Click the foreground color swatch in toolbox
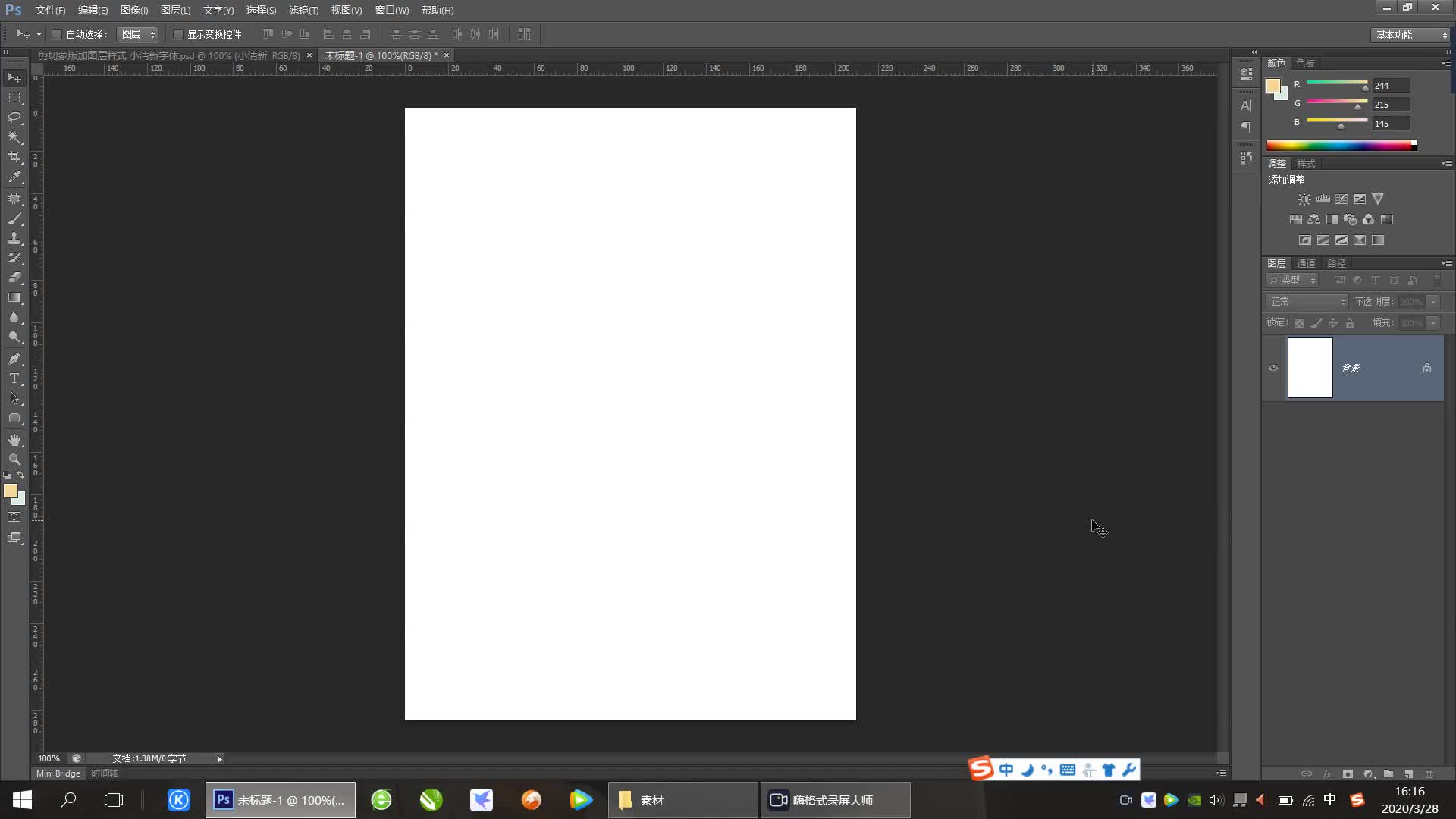The image size is (1456, 819). pos(10,491)
